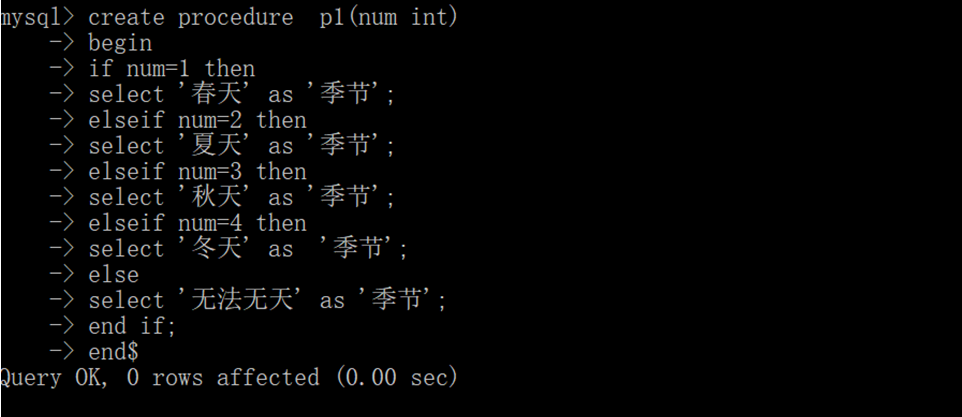962x417 pixels.
Task: Click the 'begin' keyword line
Action: 120,43
